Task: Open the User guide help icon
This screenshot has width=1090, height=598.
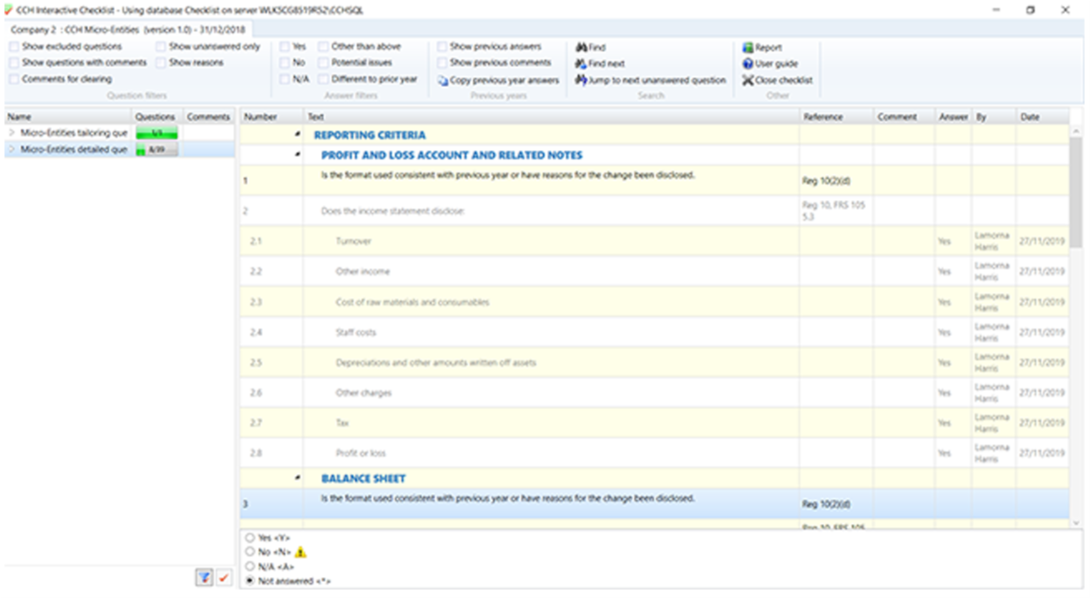Action: coord(748,63)
